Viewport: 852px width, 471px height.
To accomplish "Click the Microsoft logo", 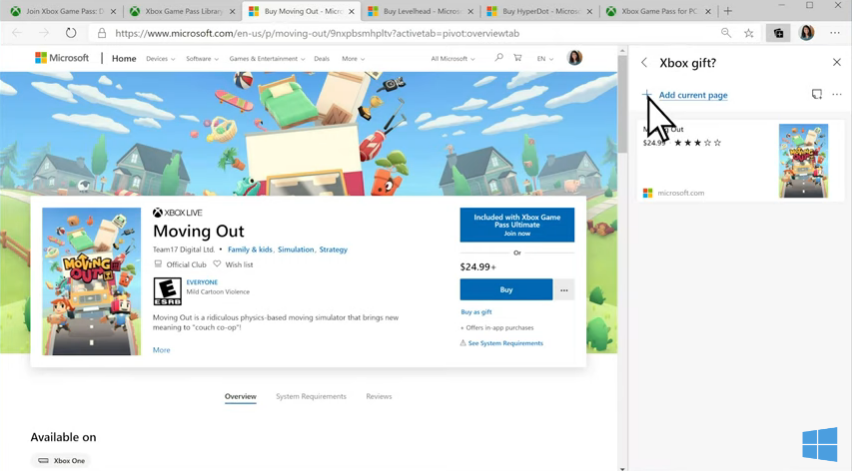I will (x=61, y=58).
